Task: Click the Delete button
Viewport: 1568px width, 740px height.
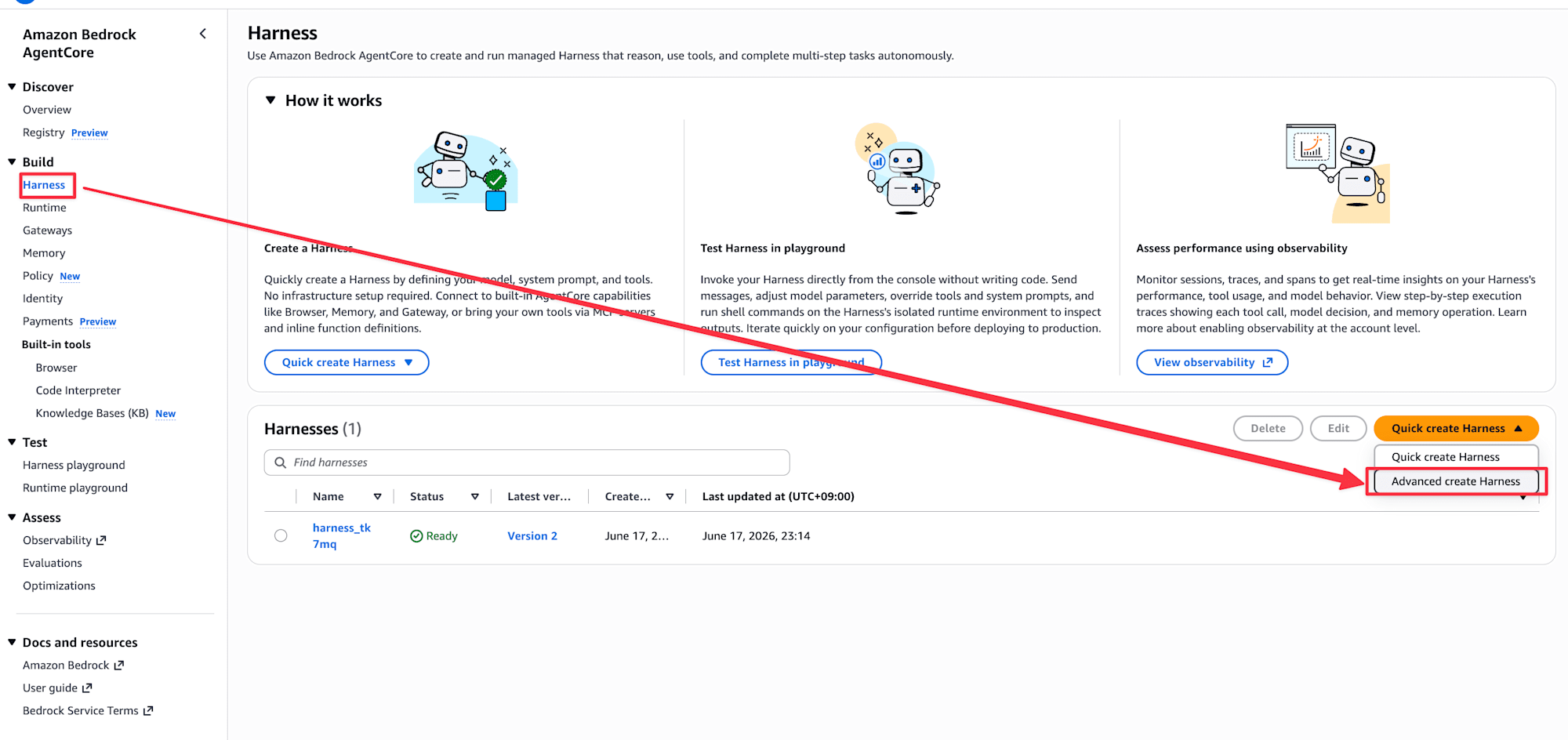Action: click(x=1268, y=428)
